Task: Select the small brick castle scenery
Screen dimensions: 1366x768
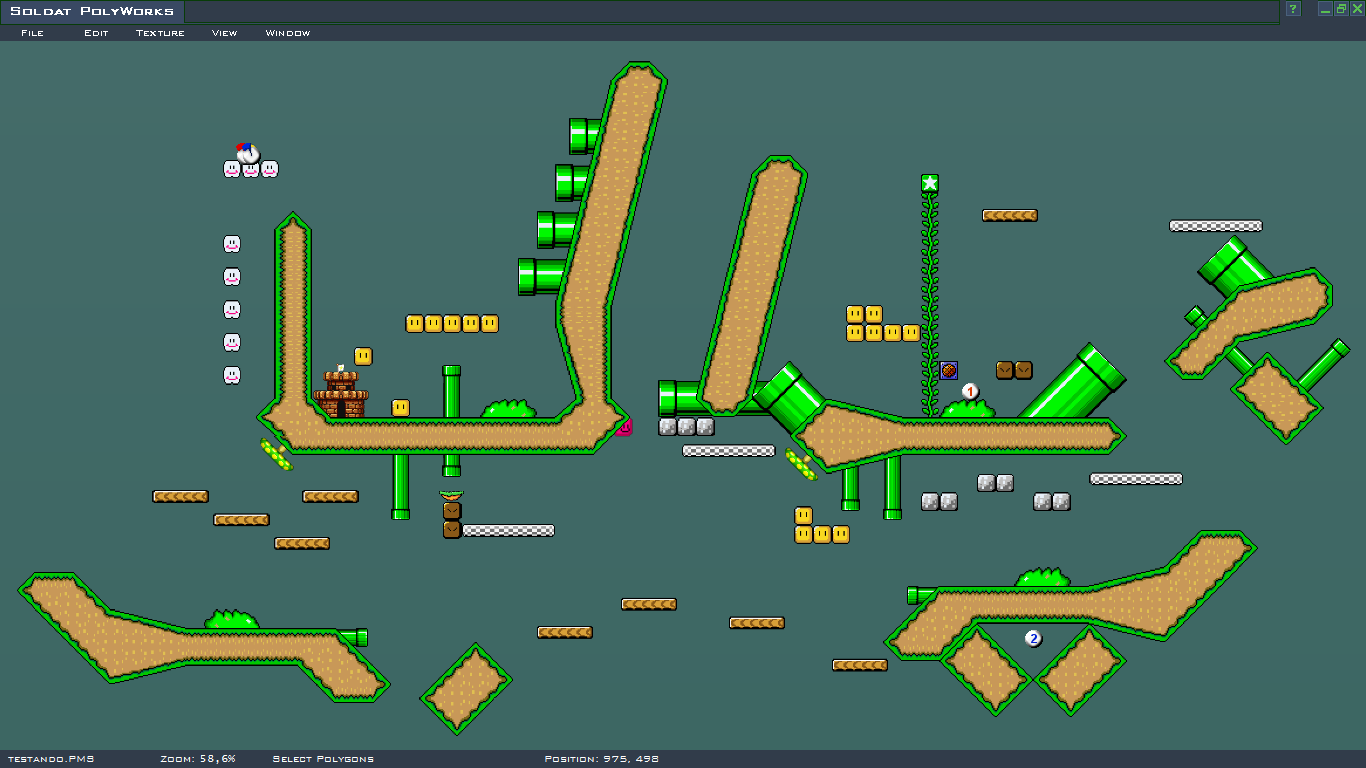Action: click(x=341, y=392)
